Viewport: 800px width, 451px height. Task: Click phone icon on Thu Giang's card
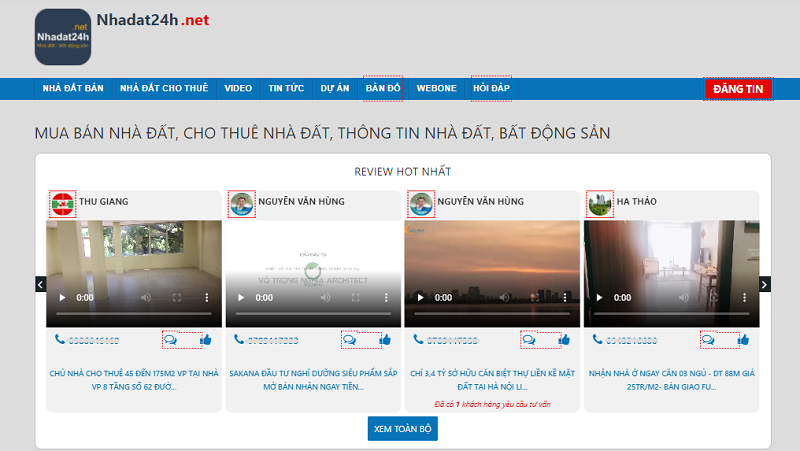tap(60, 340)
